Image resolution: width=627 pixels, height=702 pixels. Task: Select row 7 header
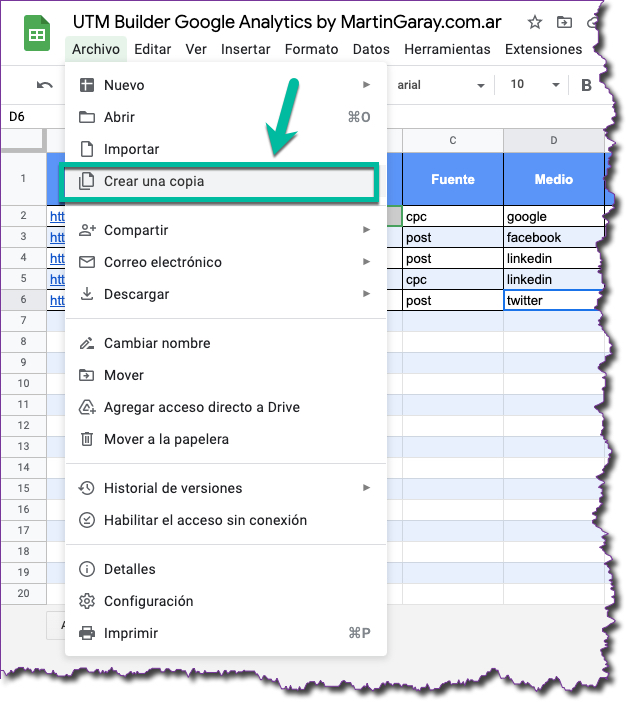[x=23, y=321]
